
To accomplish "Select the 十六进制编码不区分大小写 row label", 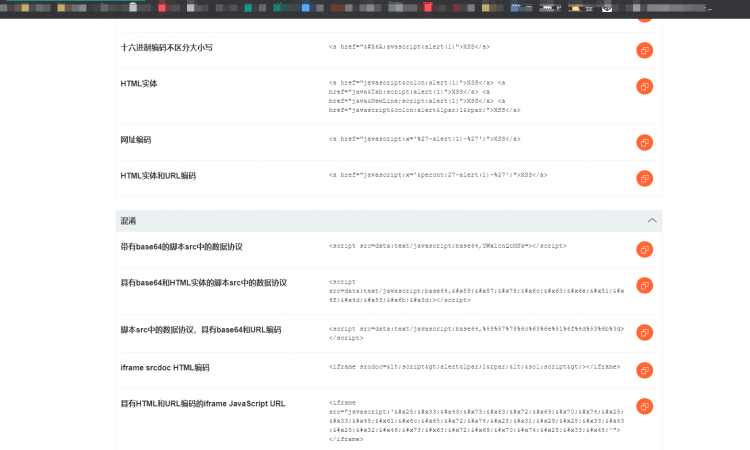I will point(166,47).
